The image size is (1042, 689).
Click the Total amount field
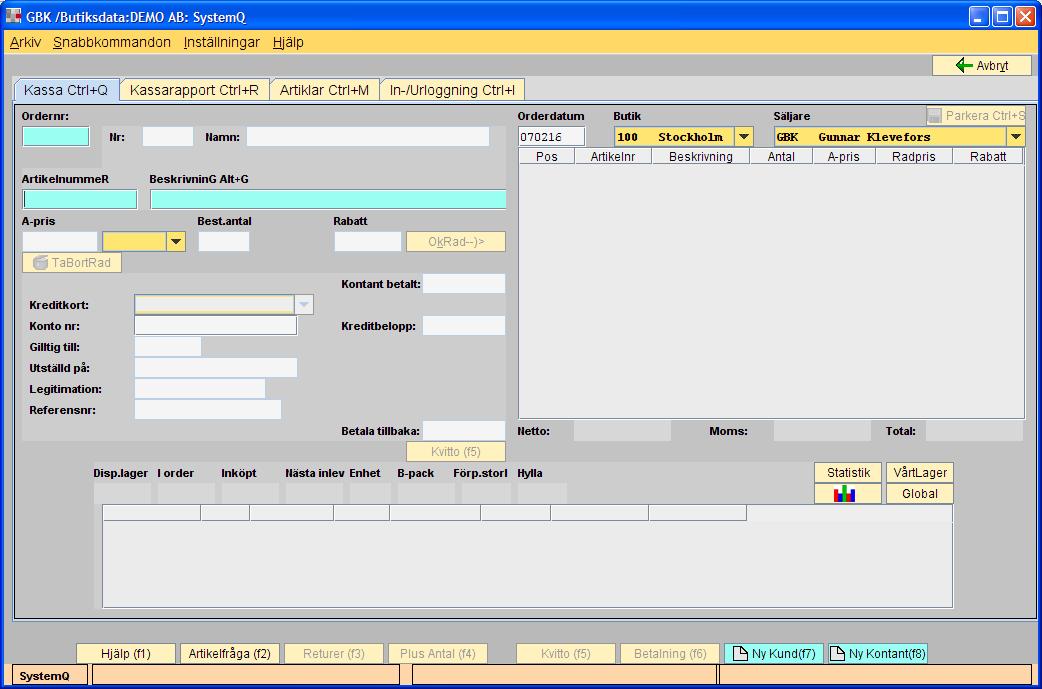974,431
